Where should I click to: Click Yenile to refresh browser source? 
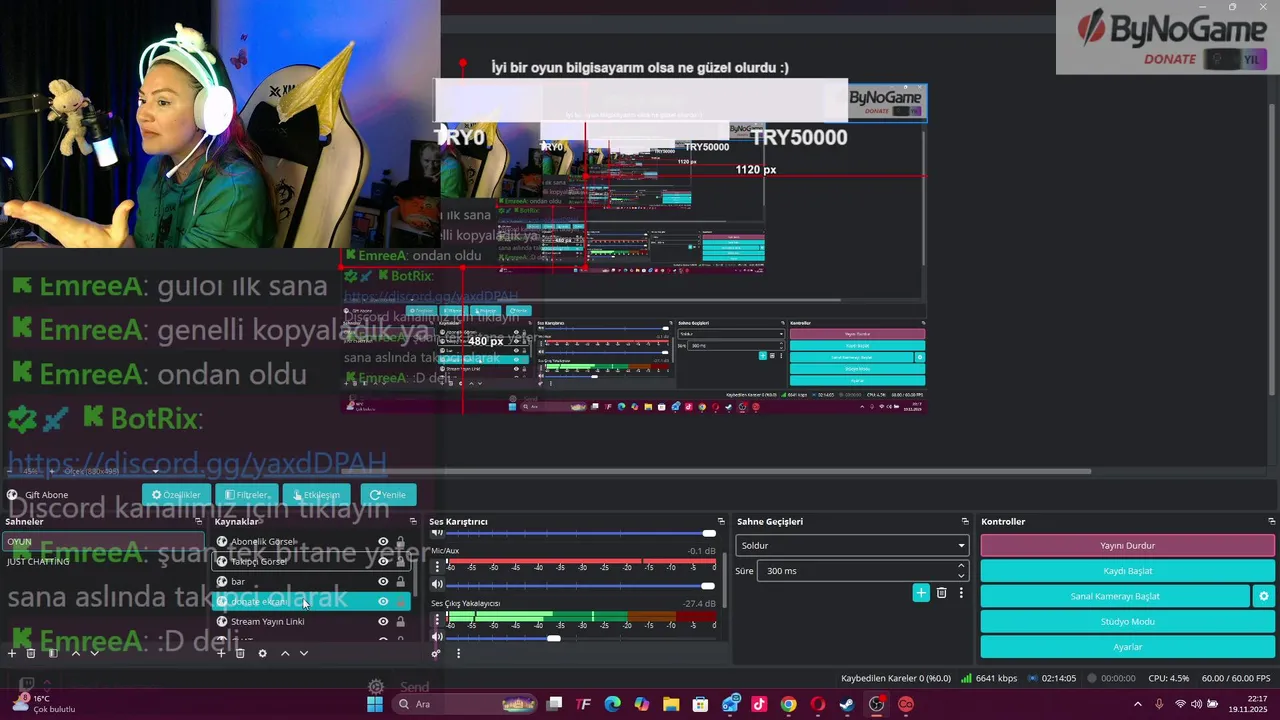(x=388, y=495)
